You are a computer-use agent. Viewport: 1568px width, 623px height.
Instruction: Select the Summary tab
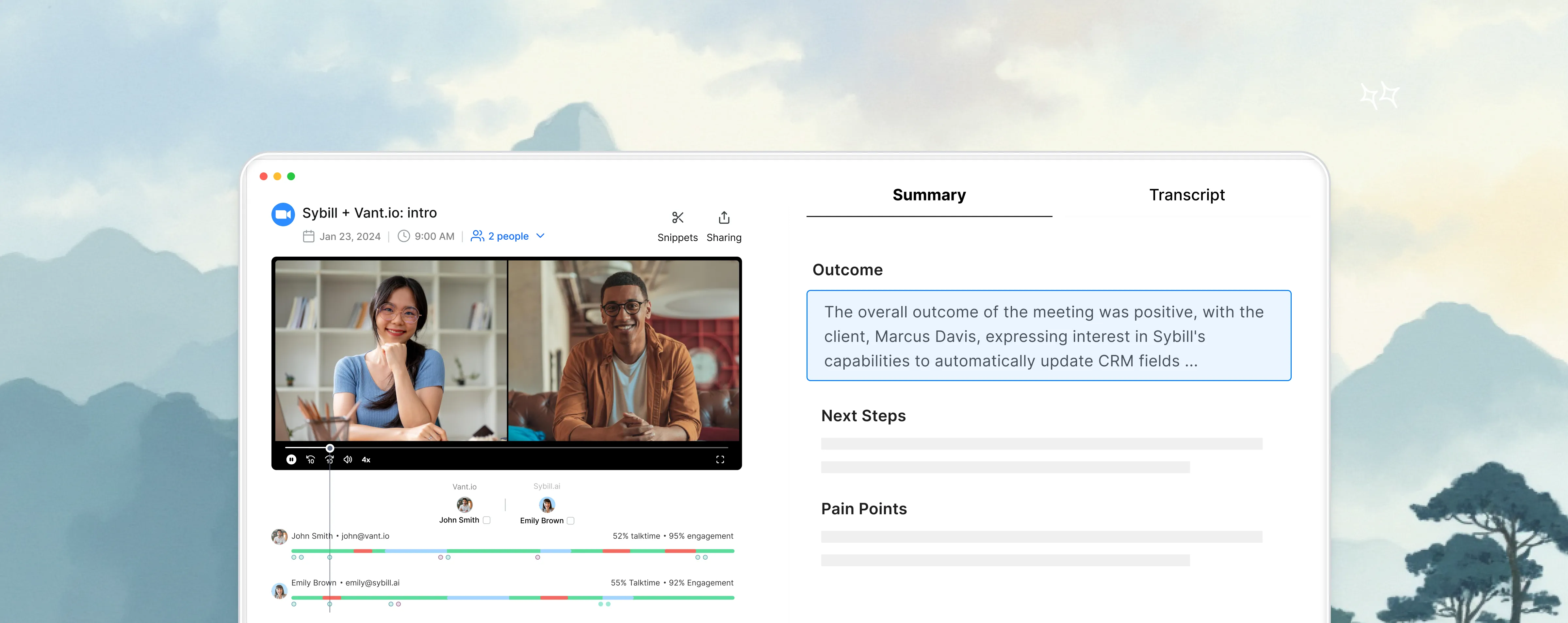click(928, 195)
